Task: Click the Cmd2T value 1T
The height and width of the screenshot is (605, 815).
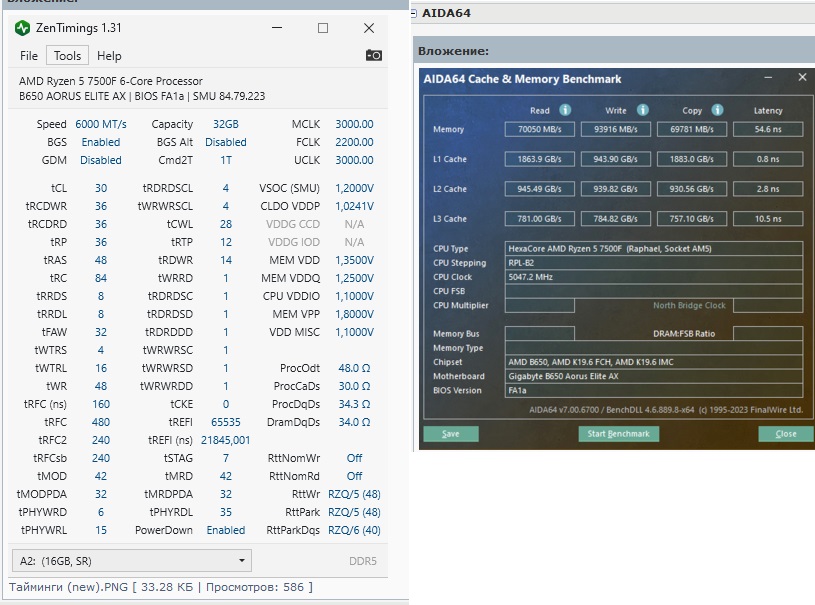Action: click(226, 160)
